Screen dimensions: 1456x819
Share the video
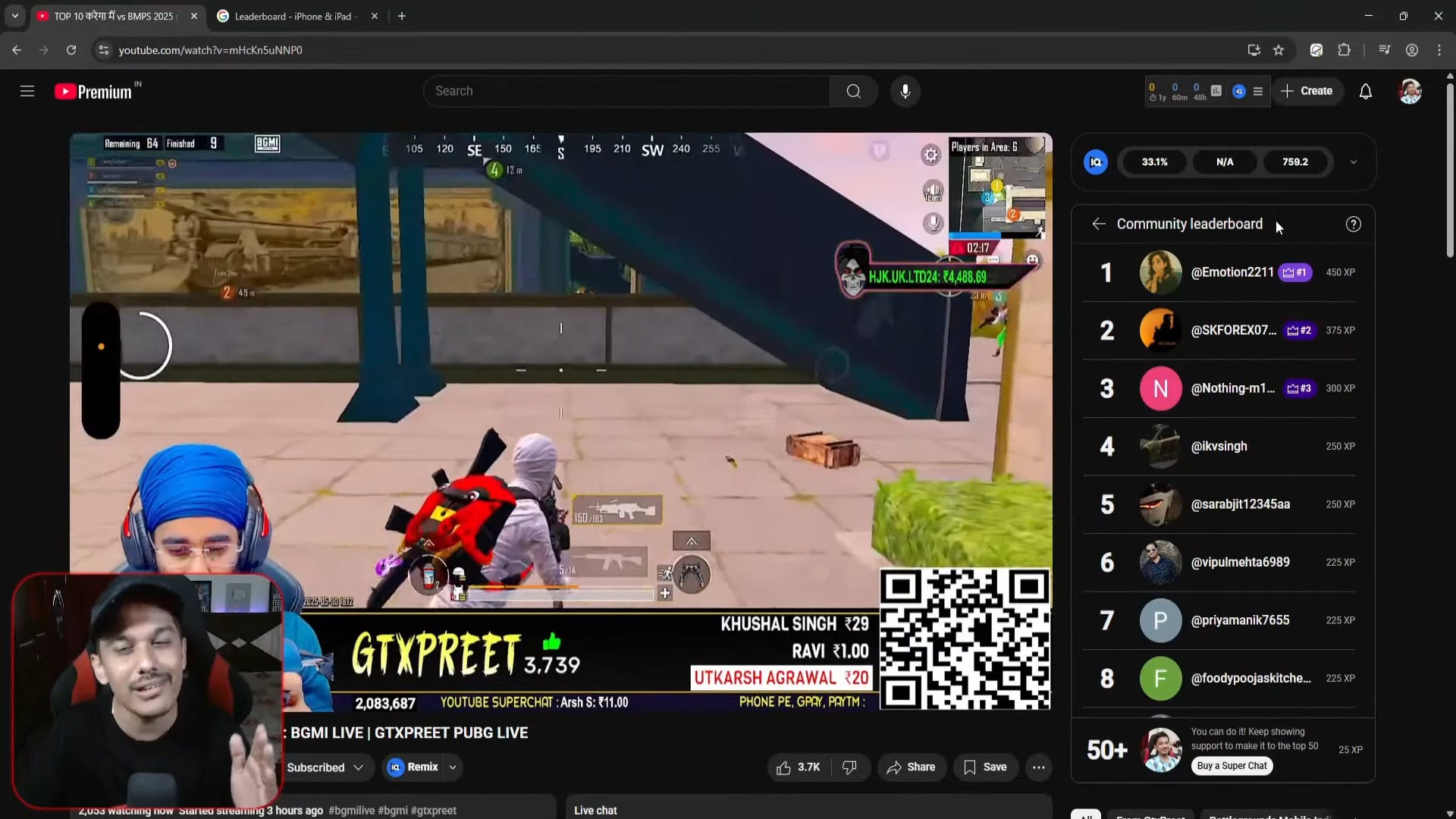pos(912,767)
